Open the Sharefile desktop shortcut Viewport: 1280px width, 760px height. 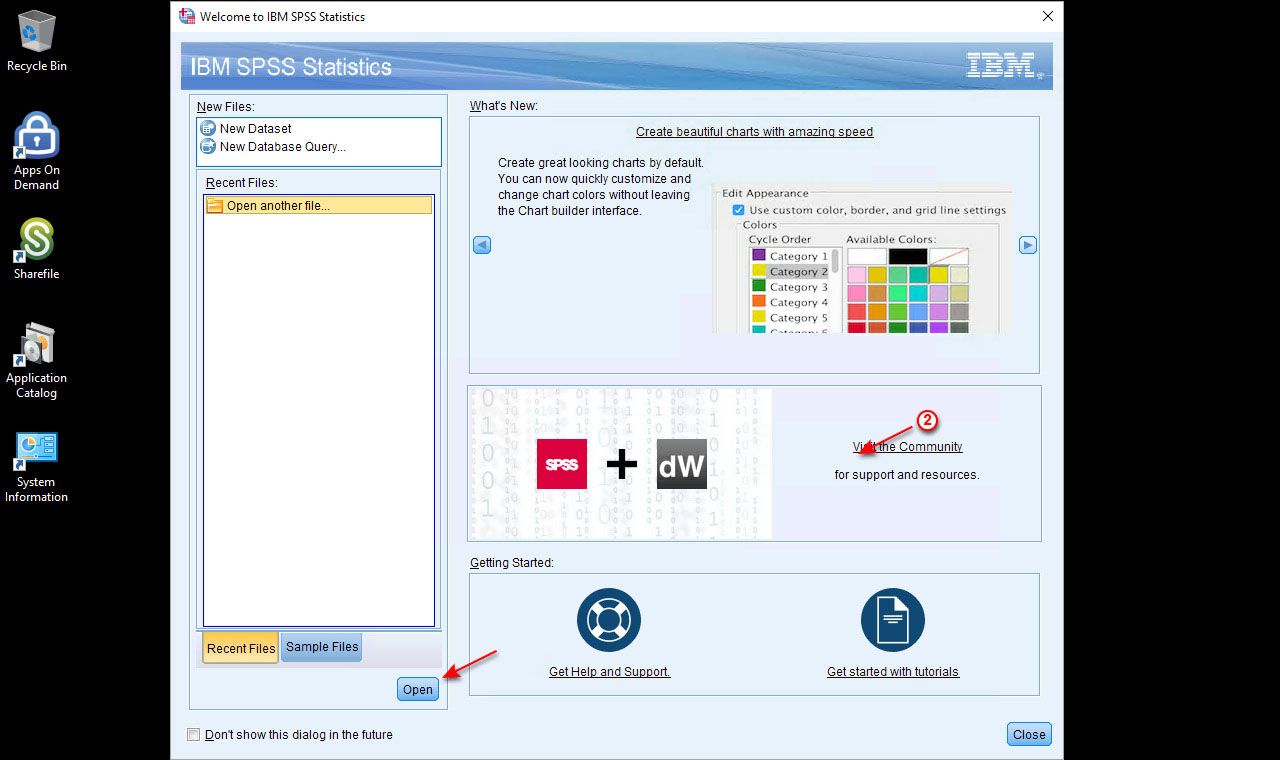click(37, 241)
